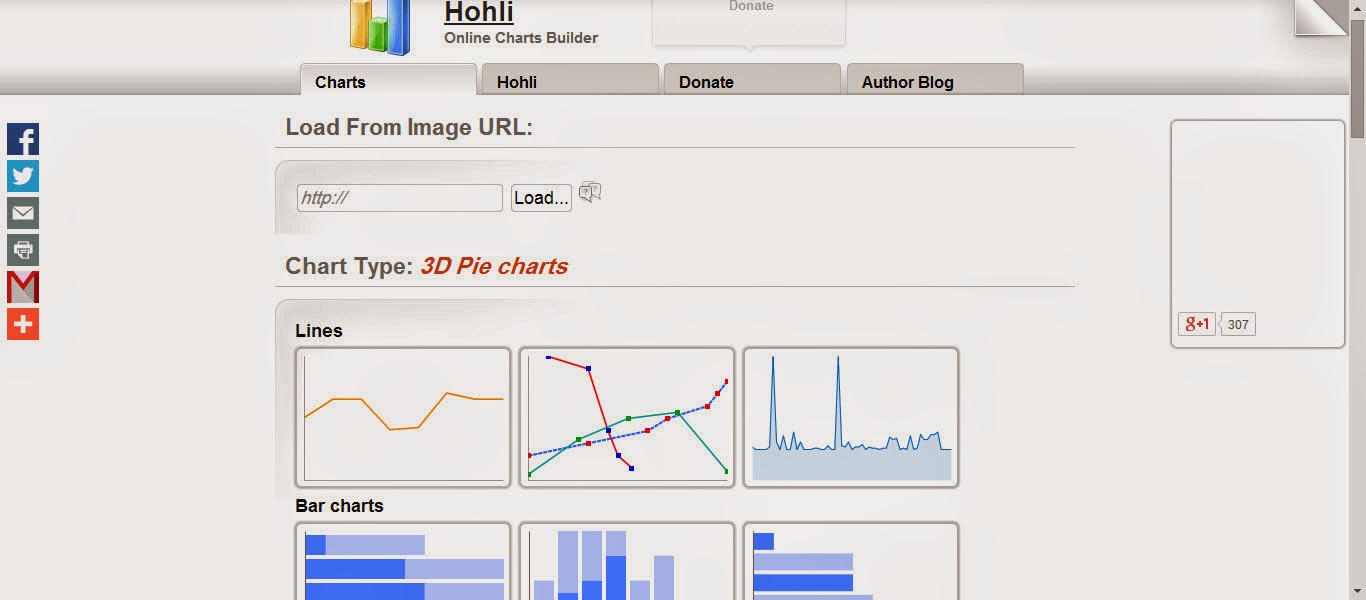Share the page via Twitter
Screen dimensions: 1366x600
tap(22, 176)
